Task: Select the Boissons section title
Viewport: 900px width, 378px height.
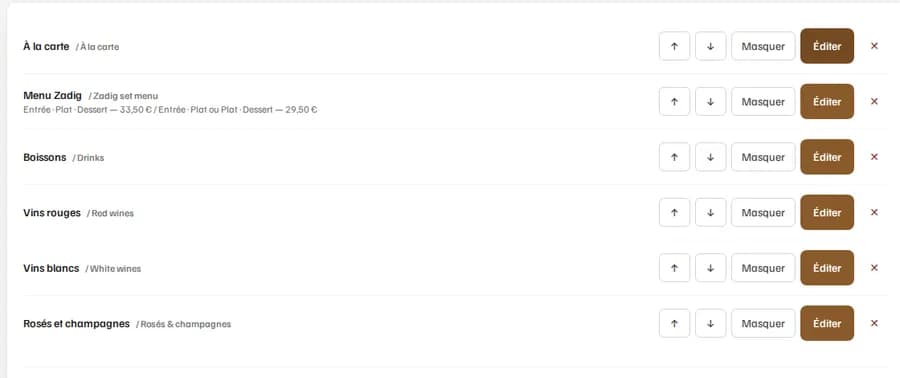Action: [45, 157]
